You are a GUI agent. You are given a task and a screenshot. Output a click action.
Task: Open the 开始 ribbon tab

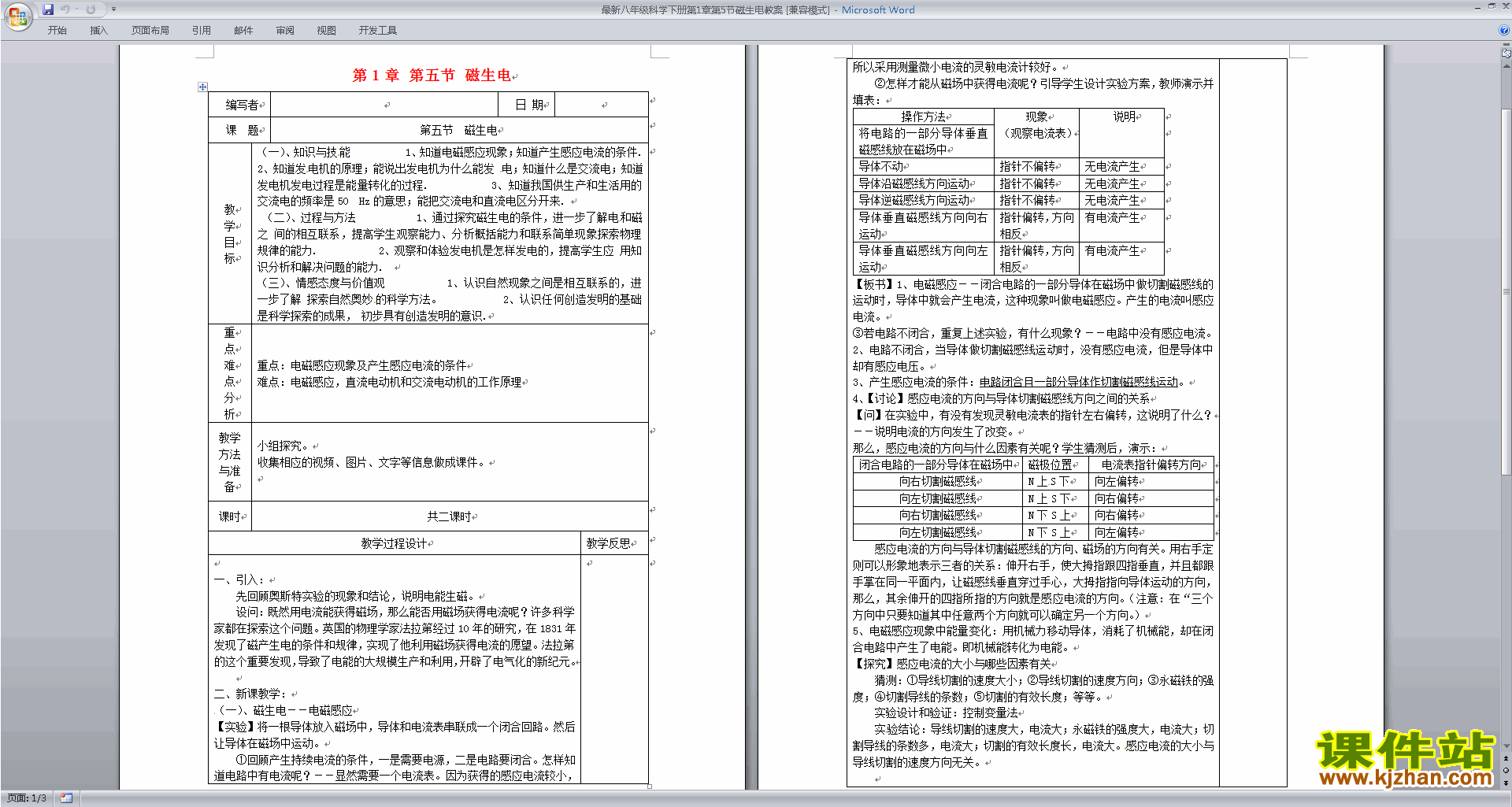point(57,30)
